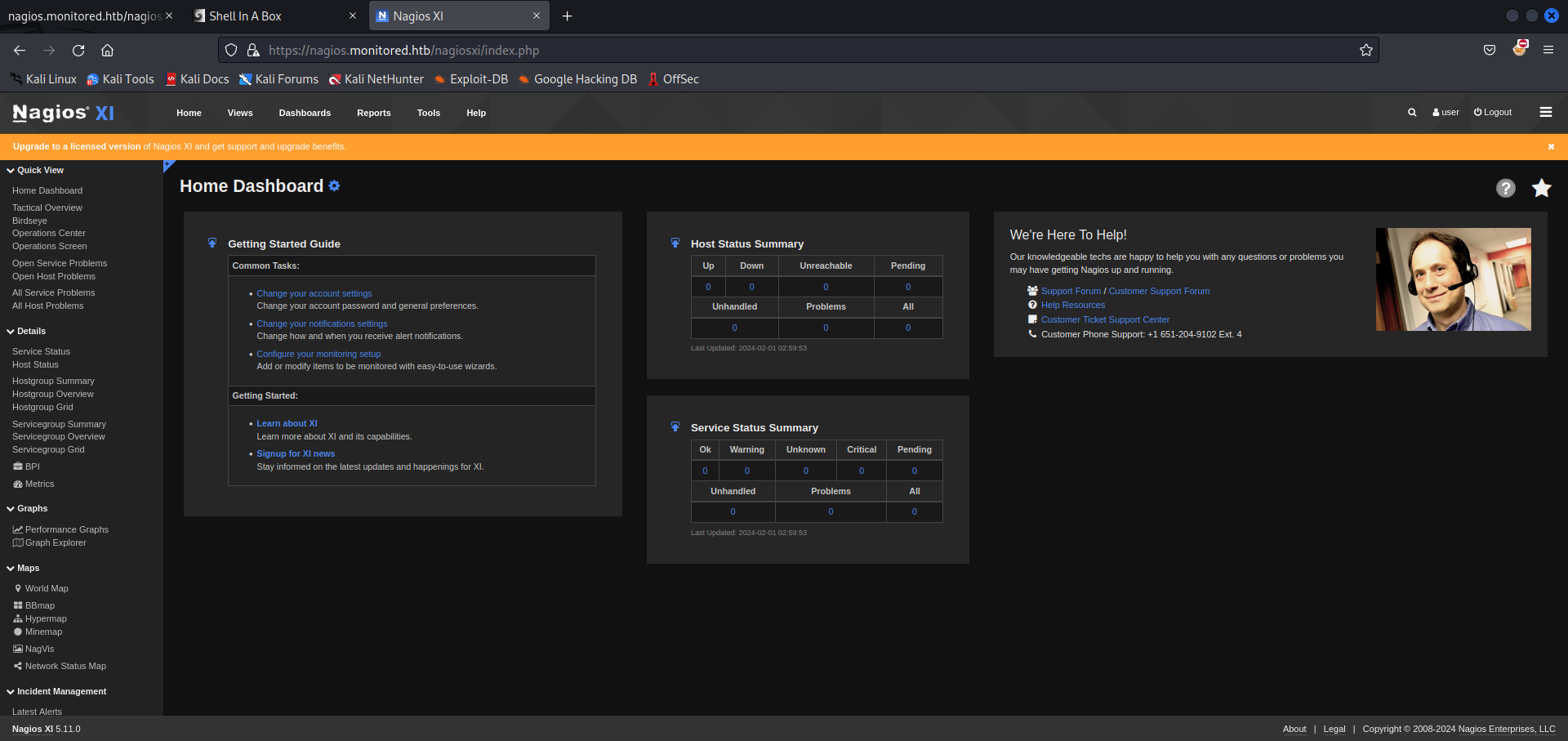The height and width of the screenshot is (741, 1568).
Task: Click the Nagios XI logo
Action: coord(64,113)
